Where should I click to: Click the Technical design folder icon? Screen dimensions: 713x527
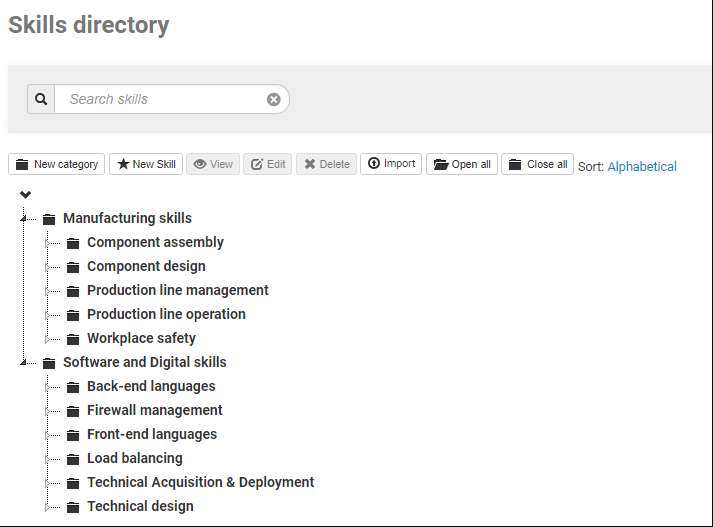73,507
